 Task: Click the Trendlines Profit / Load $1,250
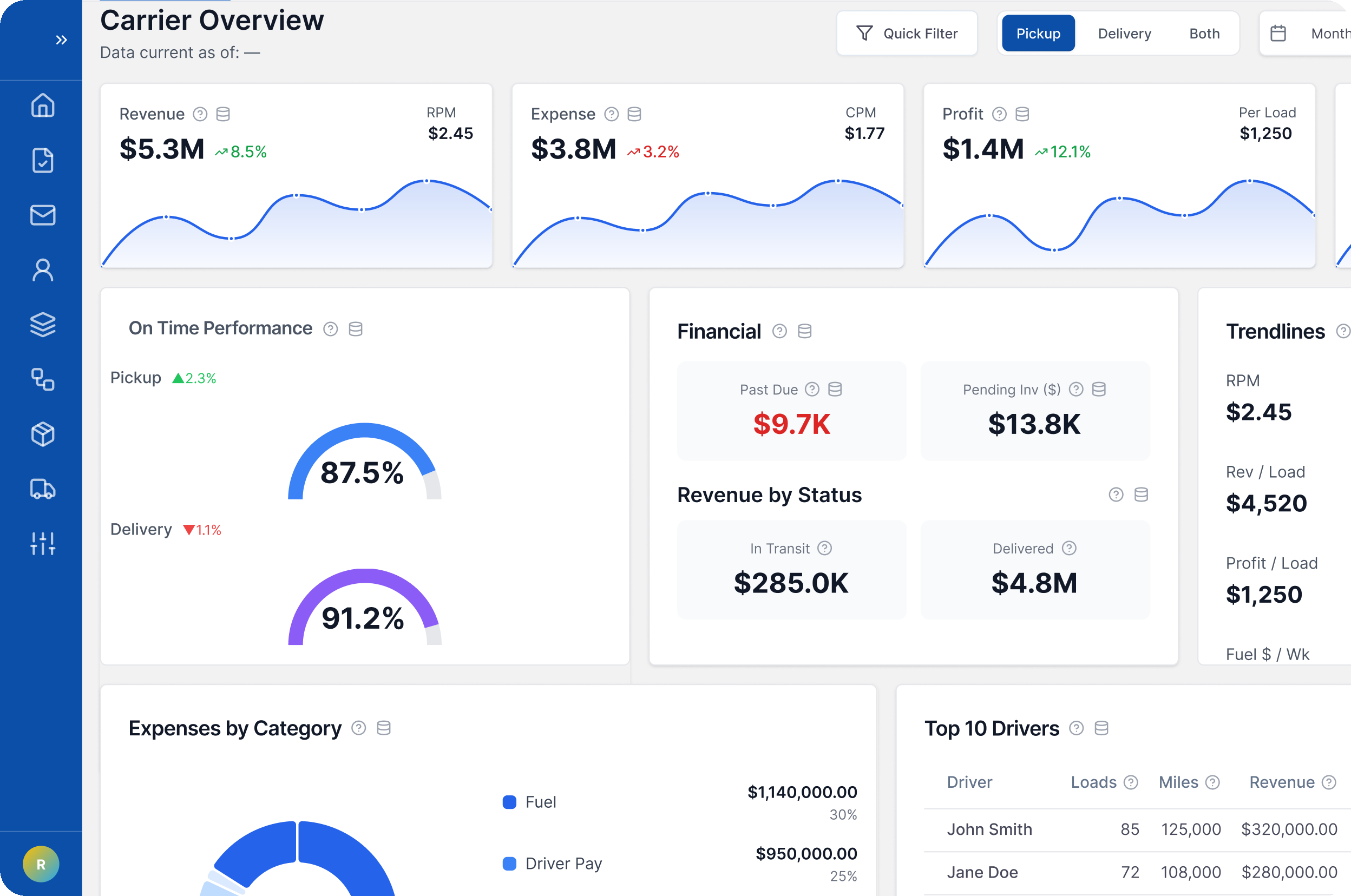[1263, 595]
